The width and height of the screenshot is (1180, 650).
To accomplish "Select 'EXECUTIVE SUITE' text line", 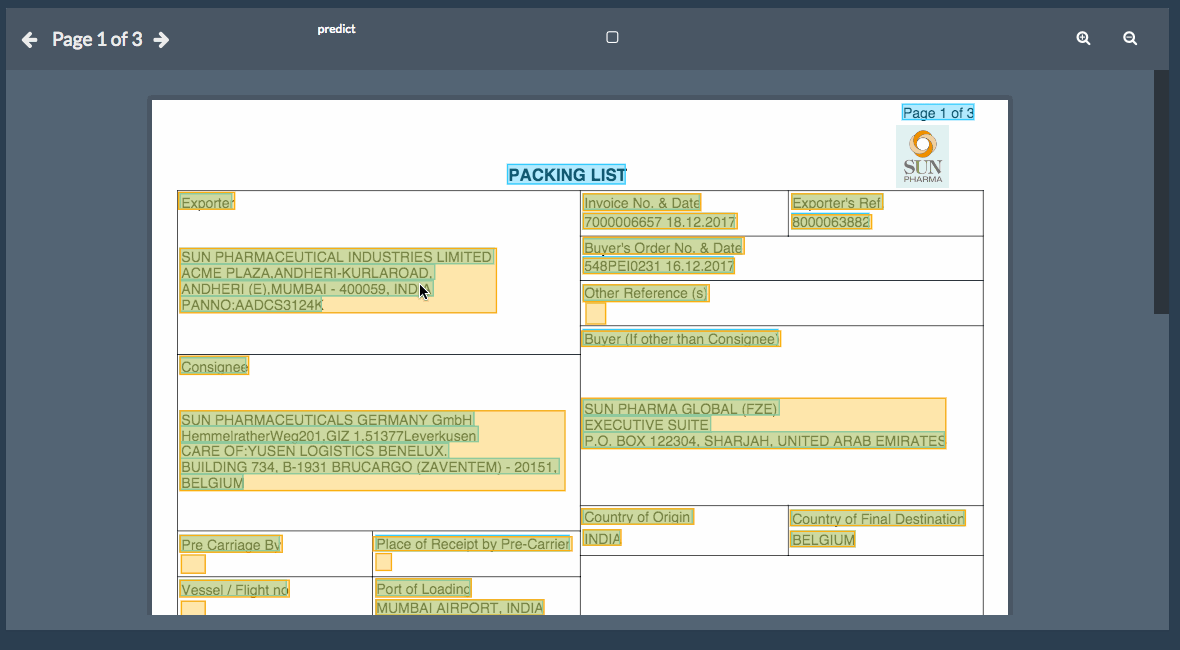I will (646, 425).
